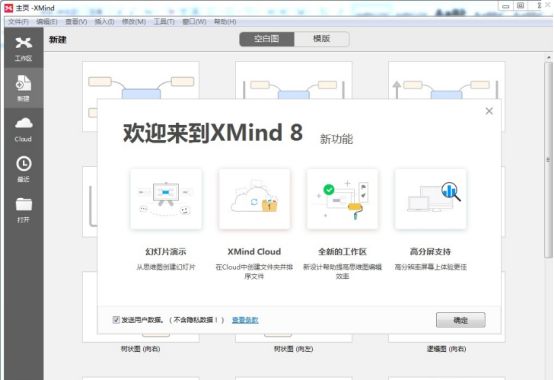
Task: Open the 帮助(H) menu
Action: pos(225,22)
